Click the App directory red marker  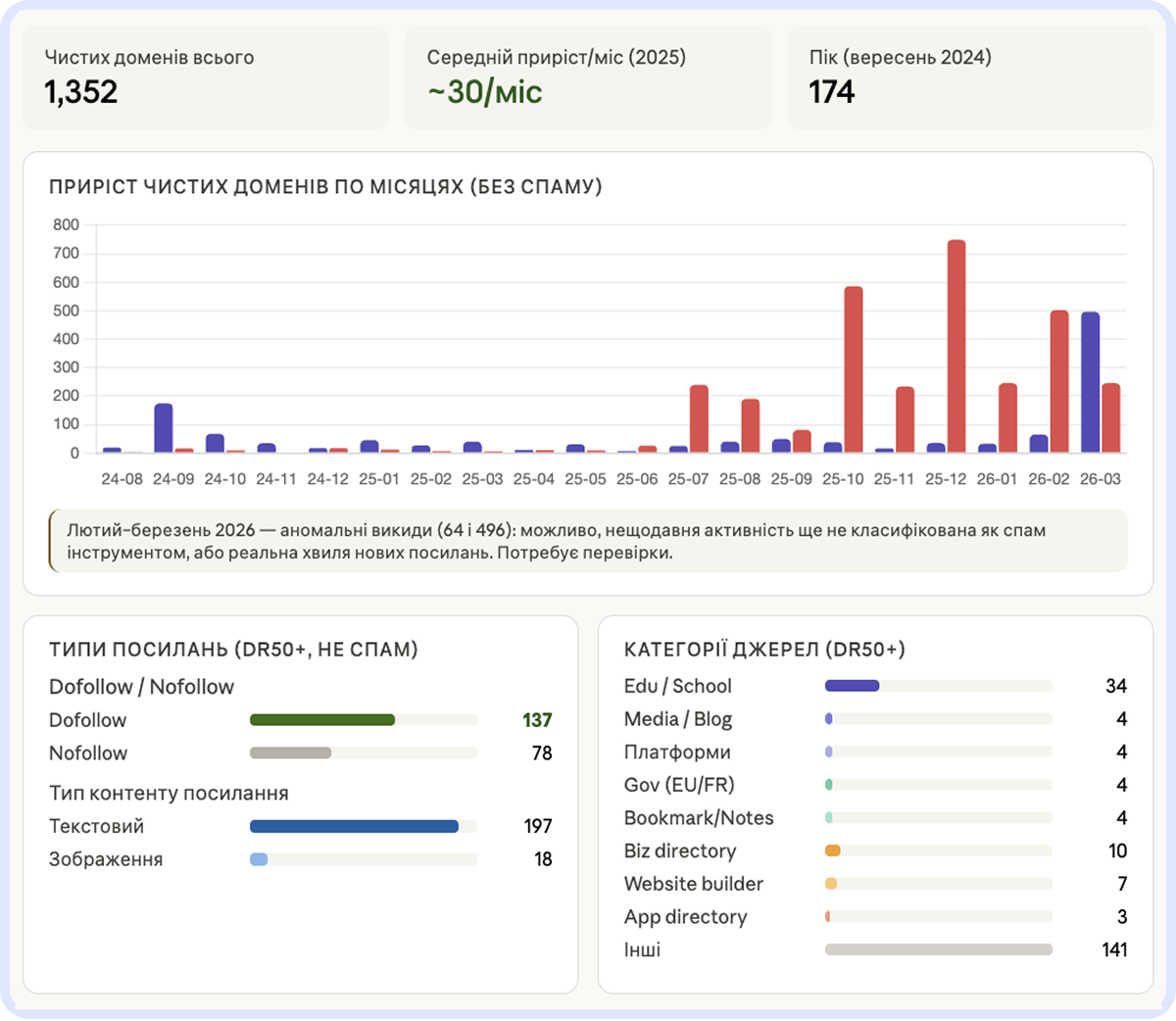point(827,916)
